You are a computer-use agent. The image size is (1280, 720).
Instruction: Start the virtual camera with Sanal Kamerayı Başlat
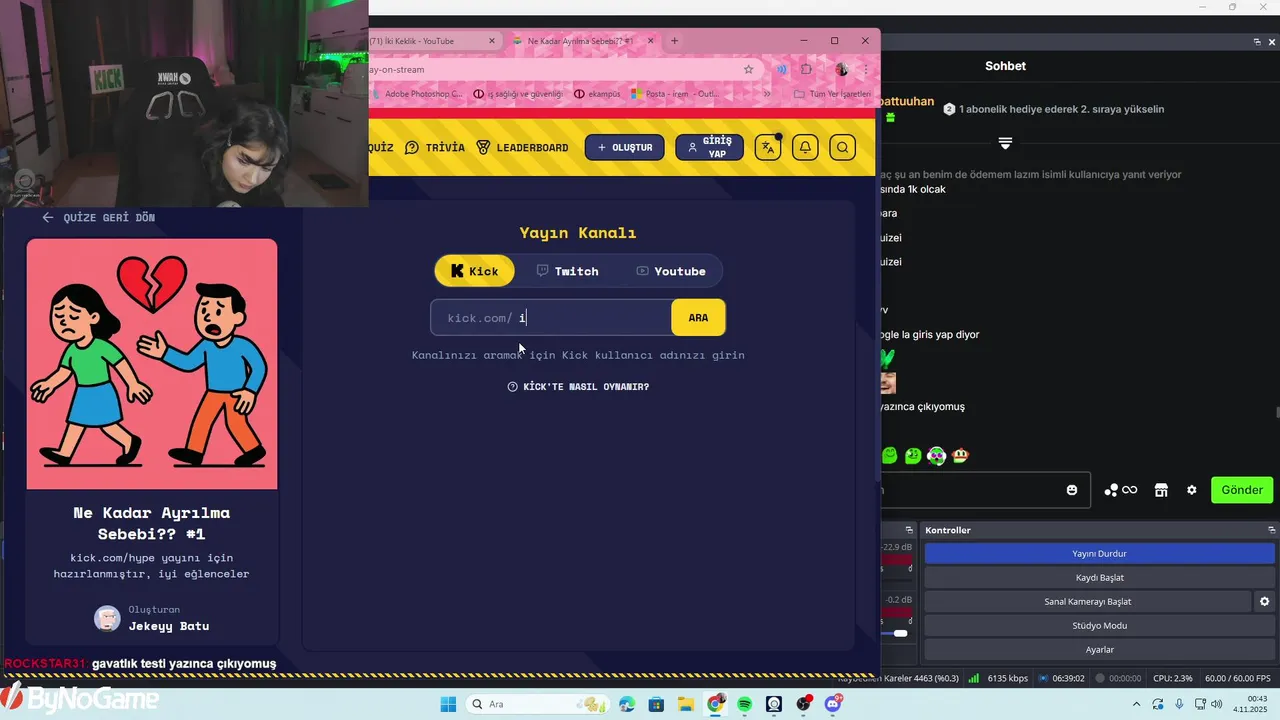[x=1087, y=601]
